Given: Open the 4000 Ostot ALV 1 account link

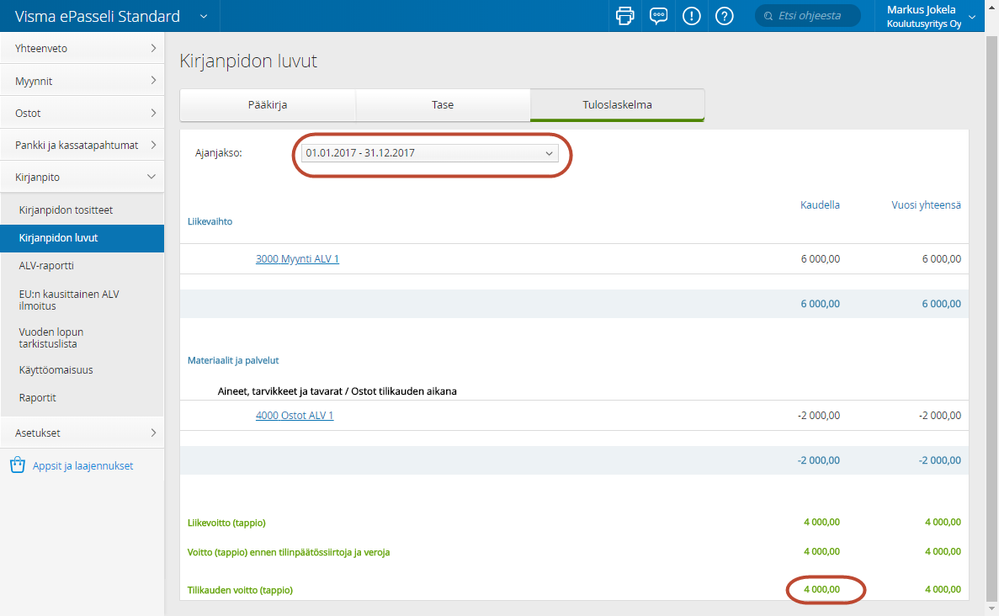Looking at the screenshot, I should (x=294, y=415).
